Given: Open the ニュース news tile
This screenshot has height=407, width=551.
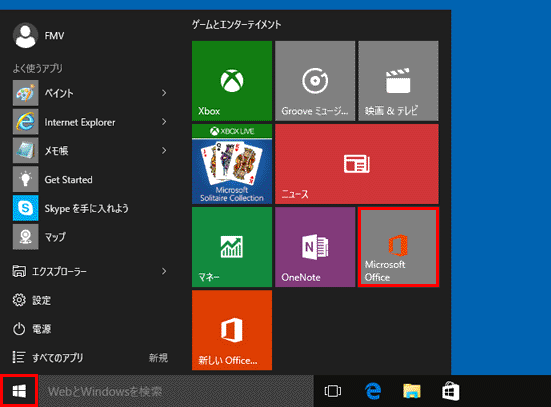Looking at the screenshot, I should click(357, 164).
